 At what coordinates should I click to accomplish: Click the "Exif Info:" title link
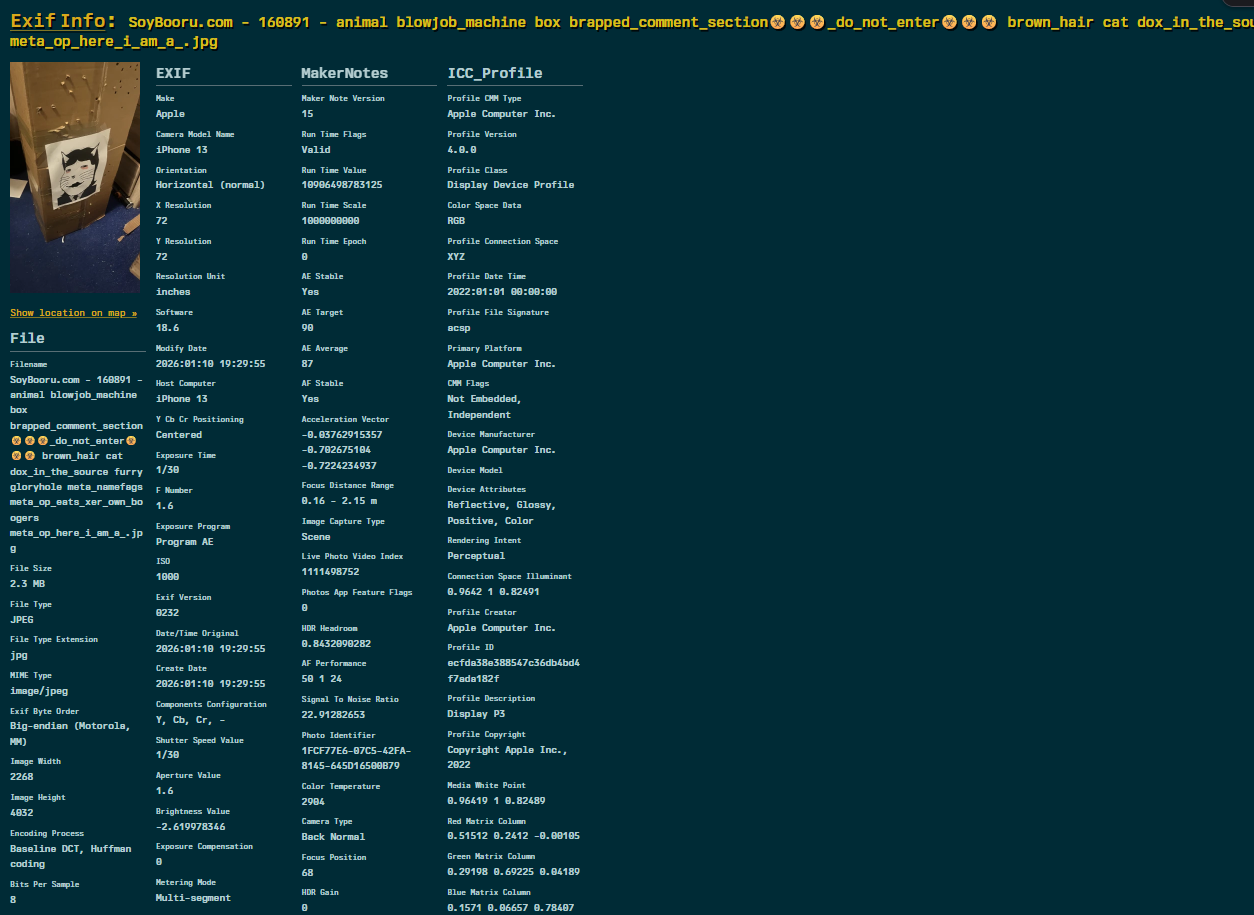64,21
